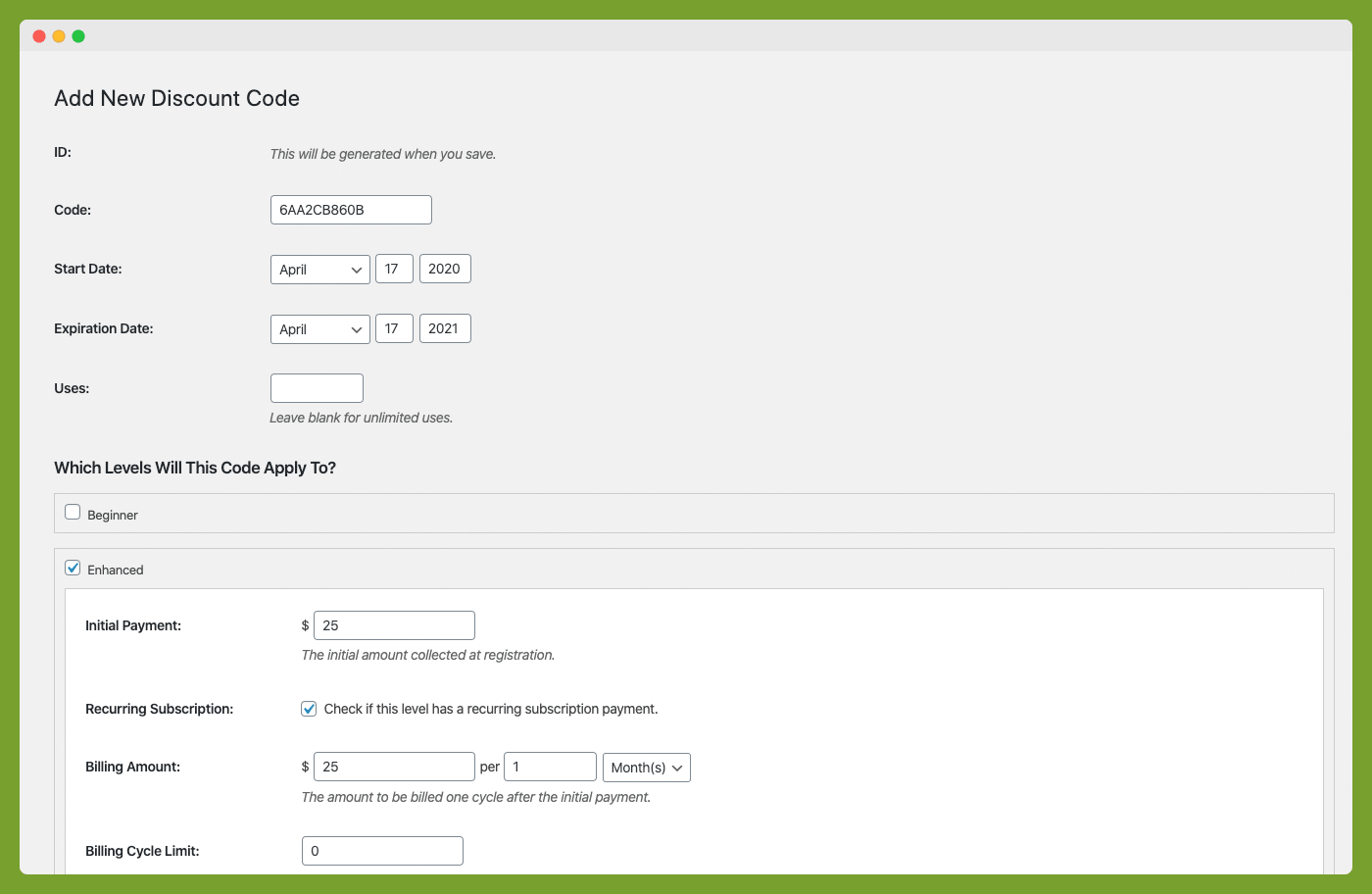The height and width of the screenshot is (894, 1372).
Task: Click the Start Date year field
Action: pyautogui.click(x=445, y=269)
